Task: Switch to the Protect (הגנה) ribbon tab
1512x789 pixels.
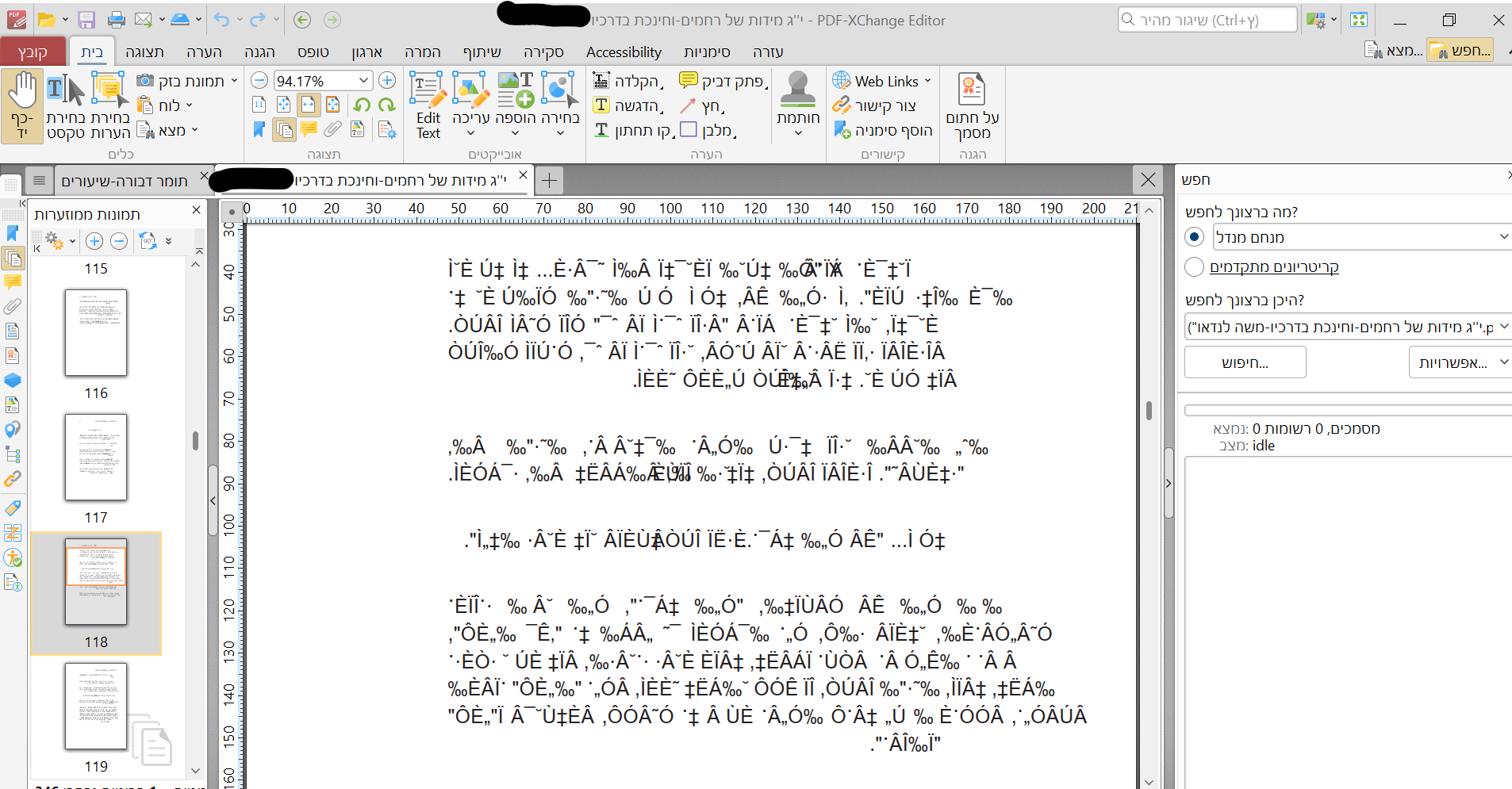Action: [x=259, y=52]
